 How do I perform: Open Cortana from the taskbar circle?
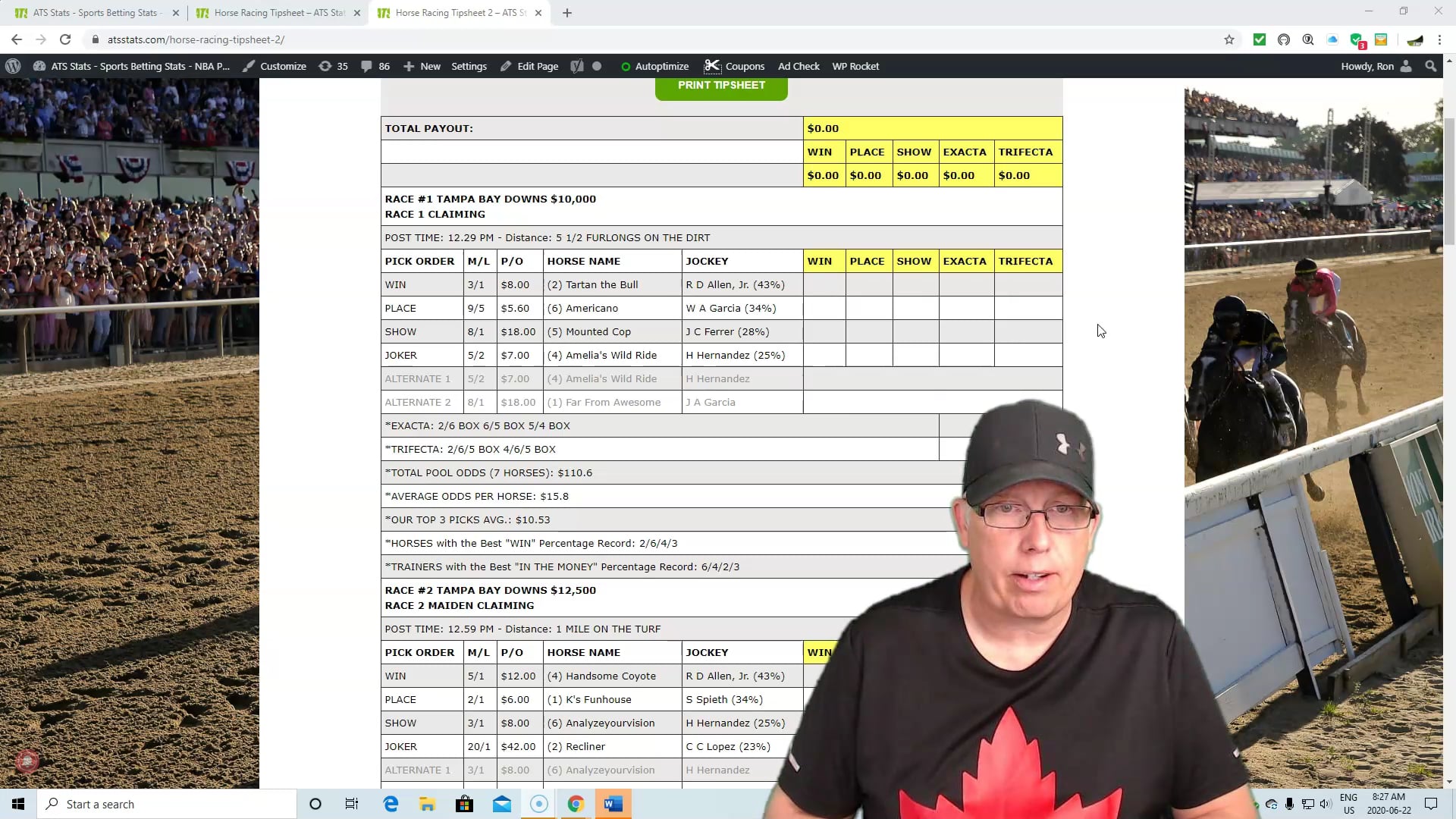click(x=315, y=804)
